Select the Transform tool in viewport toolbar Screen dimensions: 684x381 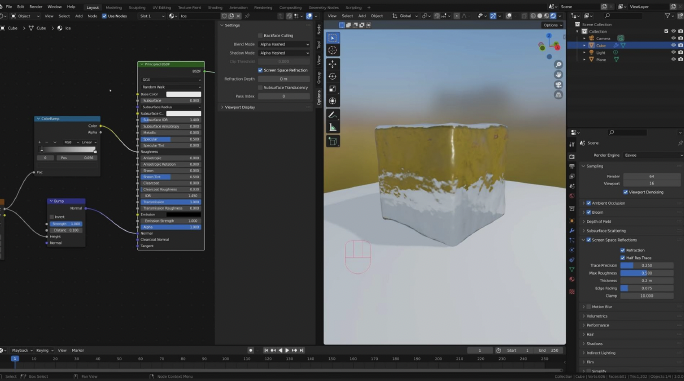coord(332,101)
